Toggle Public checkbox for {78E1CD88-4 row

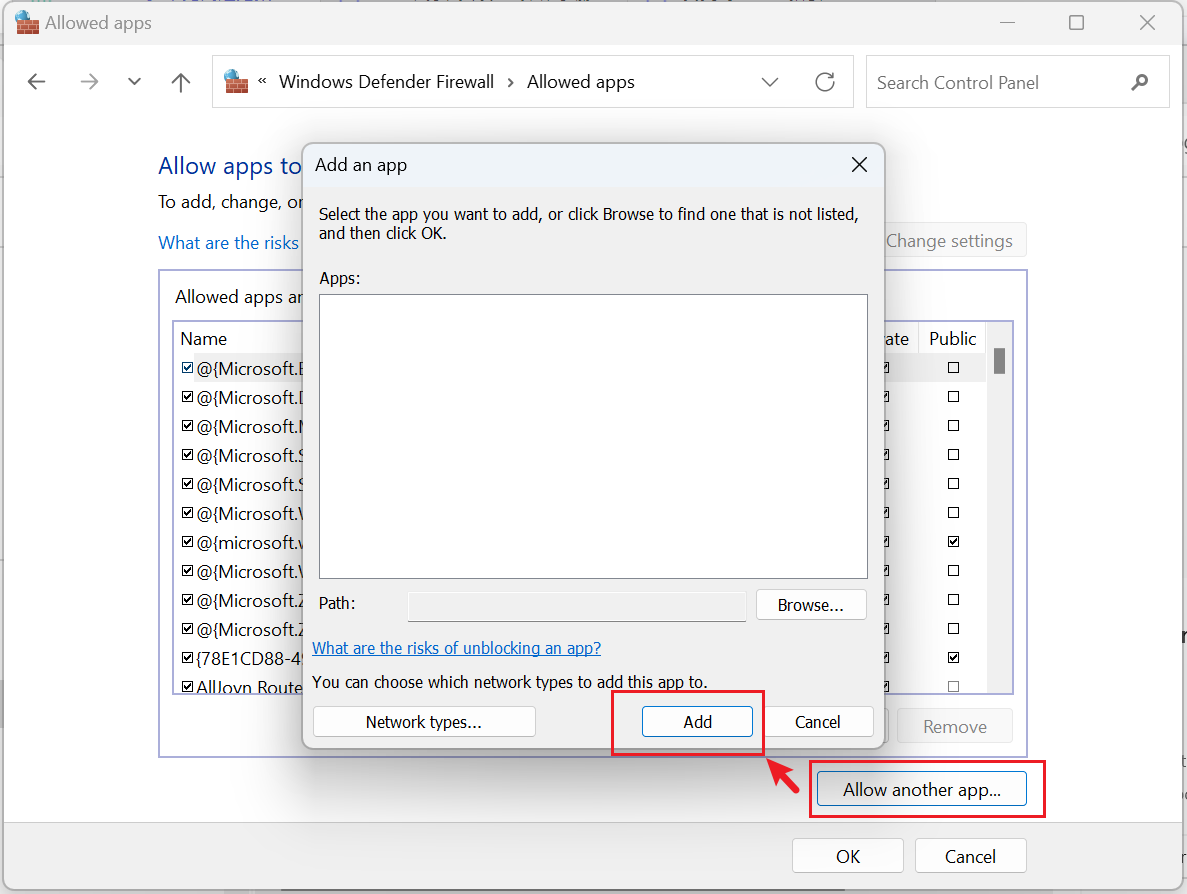click(x=953, y=658)
